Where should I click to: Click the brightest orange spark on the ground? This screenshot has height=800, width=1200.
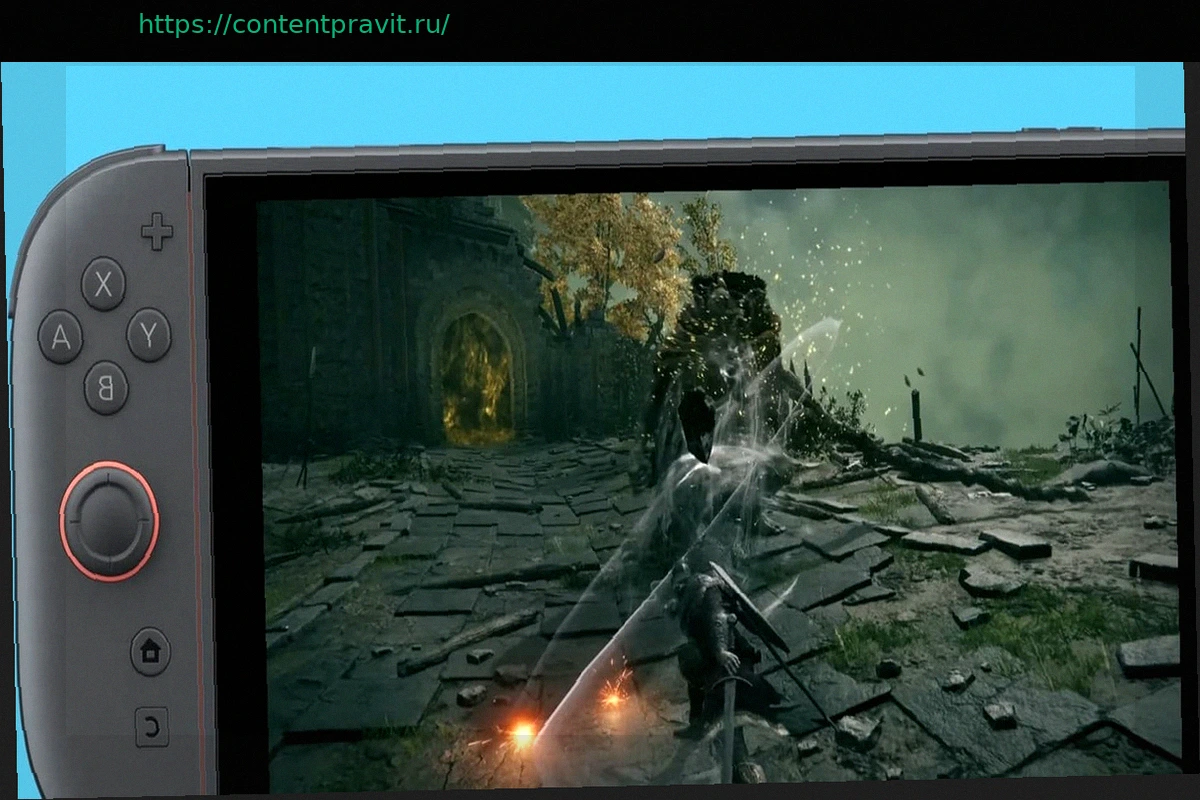[x=522, y=735]
